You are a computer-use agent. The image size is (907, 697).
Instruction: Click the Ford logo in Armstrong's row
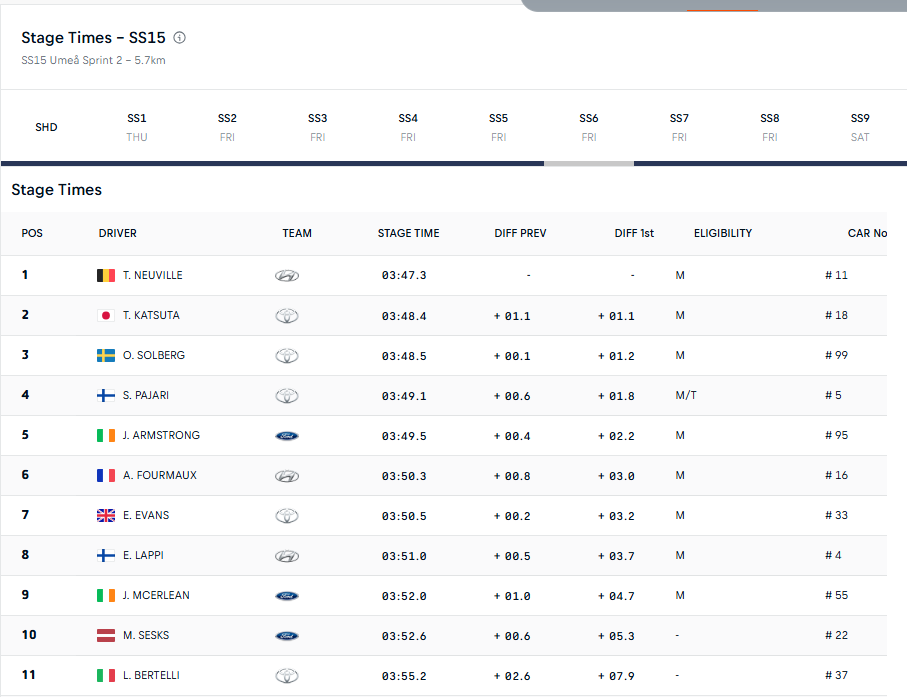(x=287, y=436)
